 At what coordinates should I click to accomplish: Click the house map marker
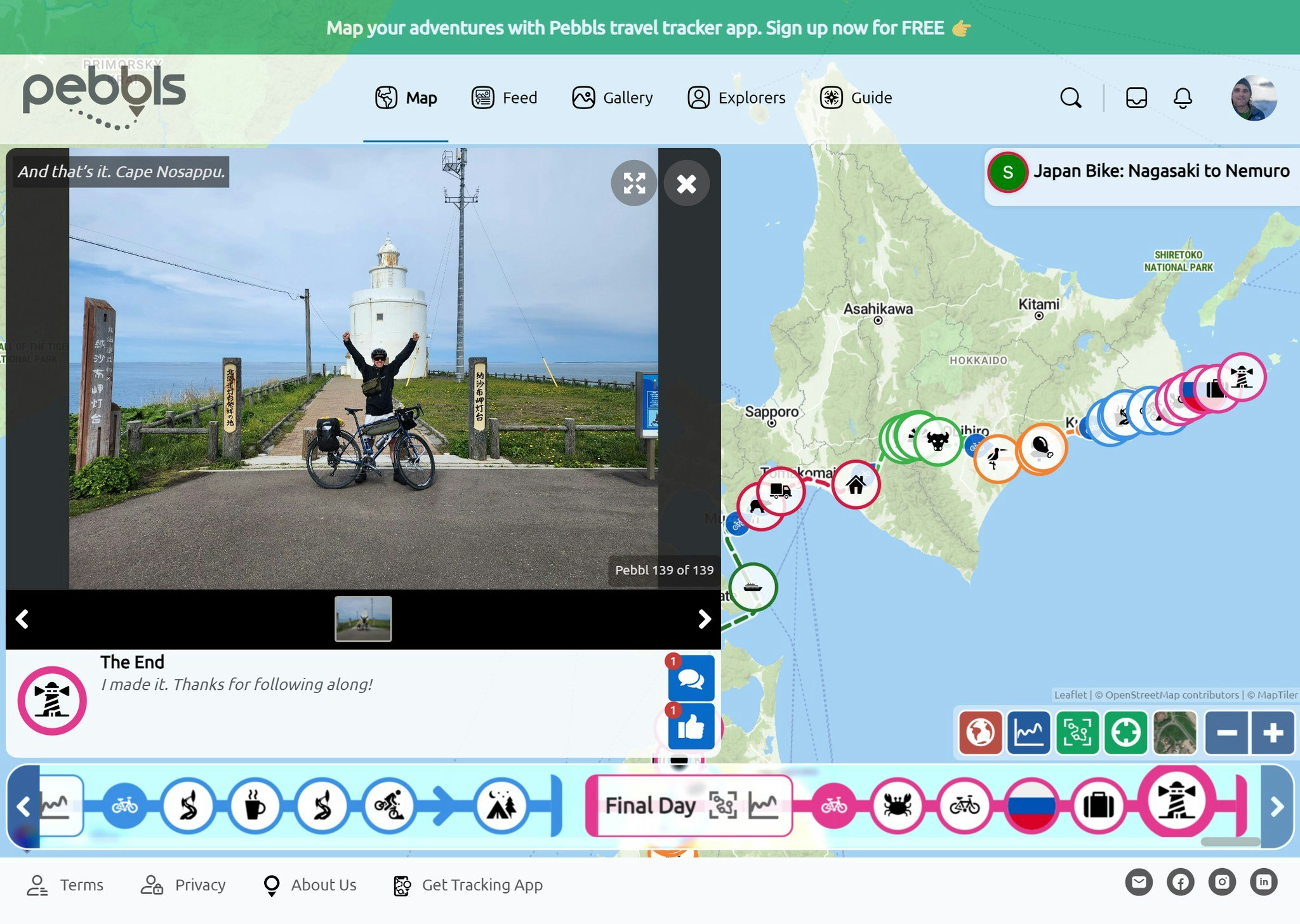[856, 485]
